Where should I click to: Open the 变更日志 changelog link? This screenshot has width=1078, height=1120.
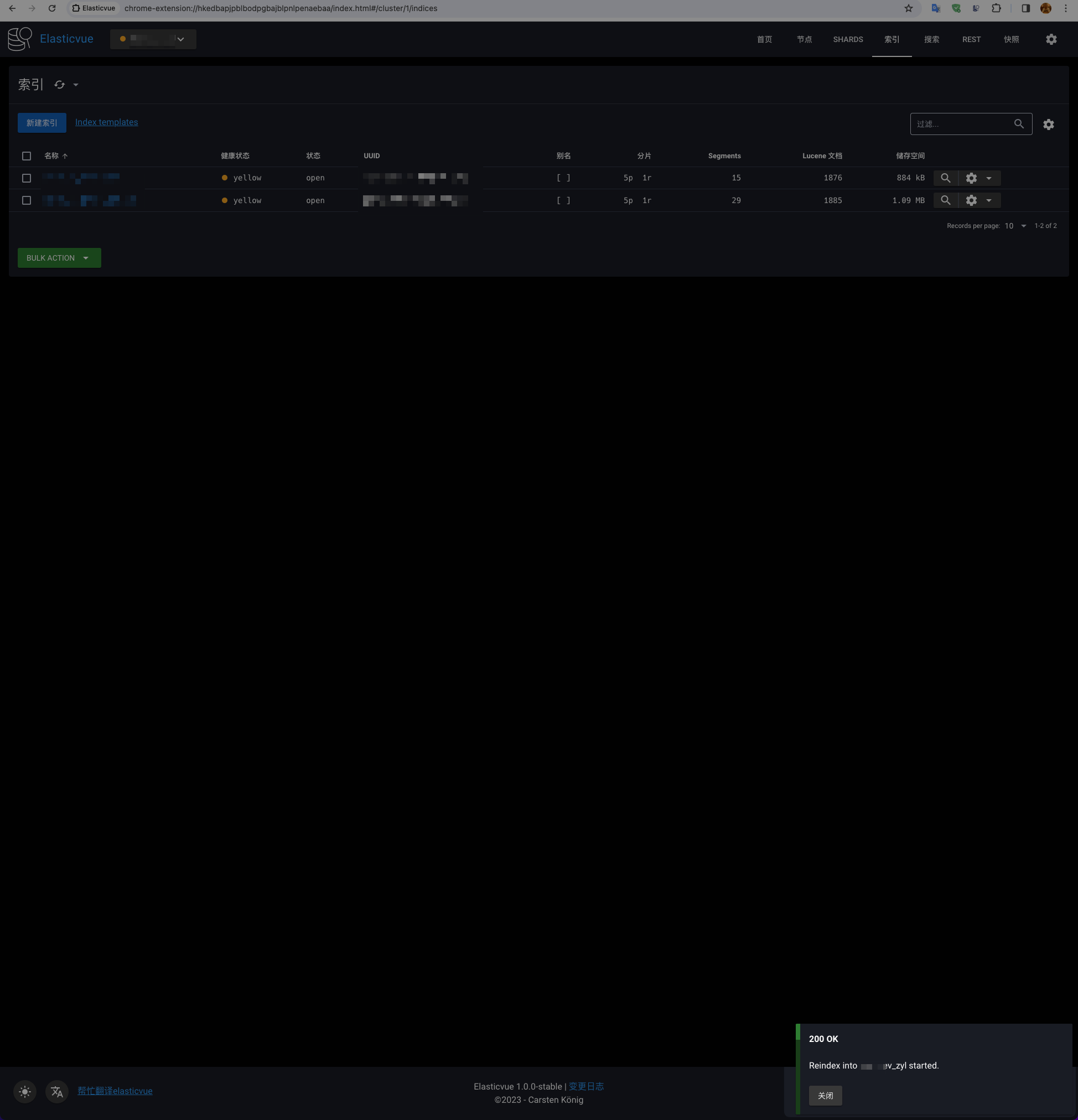[x=586, y=1086]
